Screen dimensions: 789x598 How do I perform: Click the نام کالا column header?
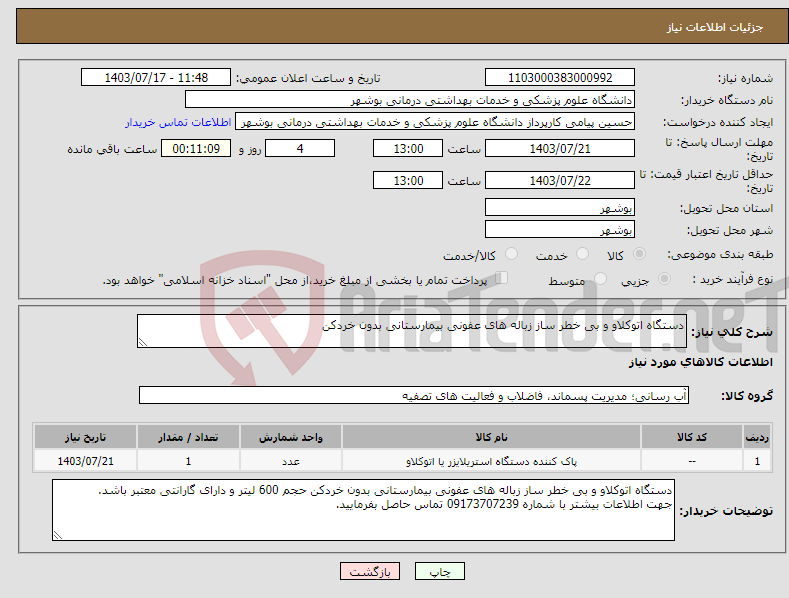pyautogui.click(x=491, y=437)
